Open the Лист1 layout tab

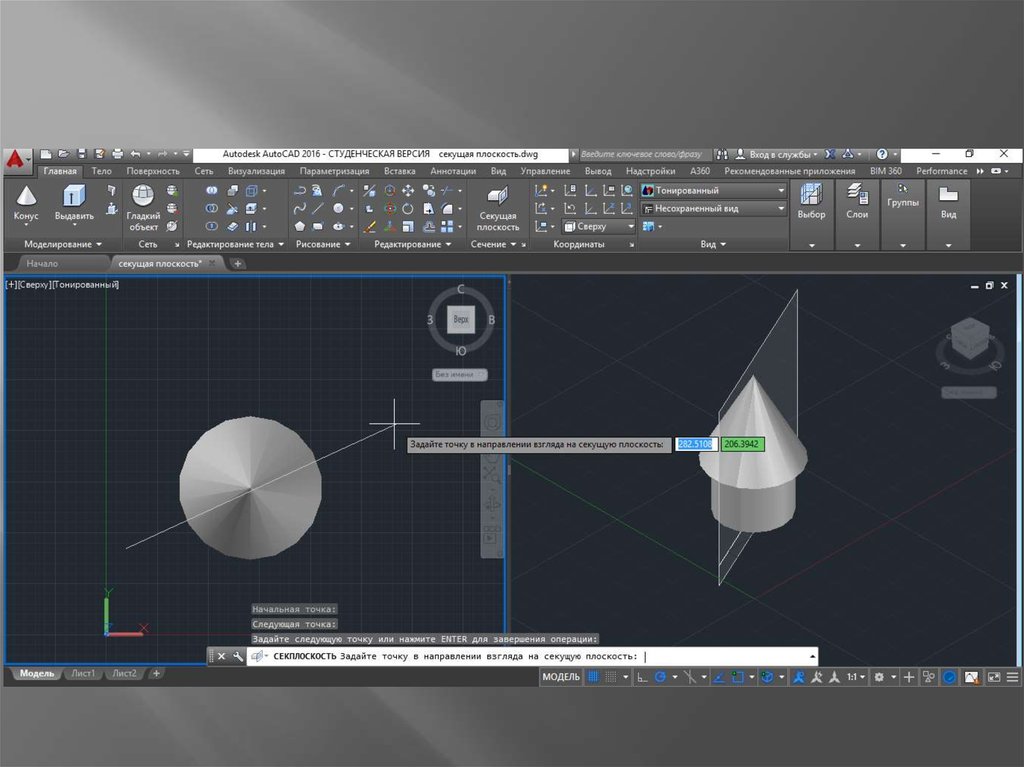pos(84,674)
